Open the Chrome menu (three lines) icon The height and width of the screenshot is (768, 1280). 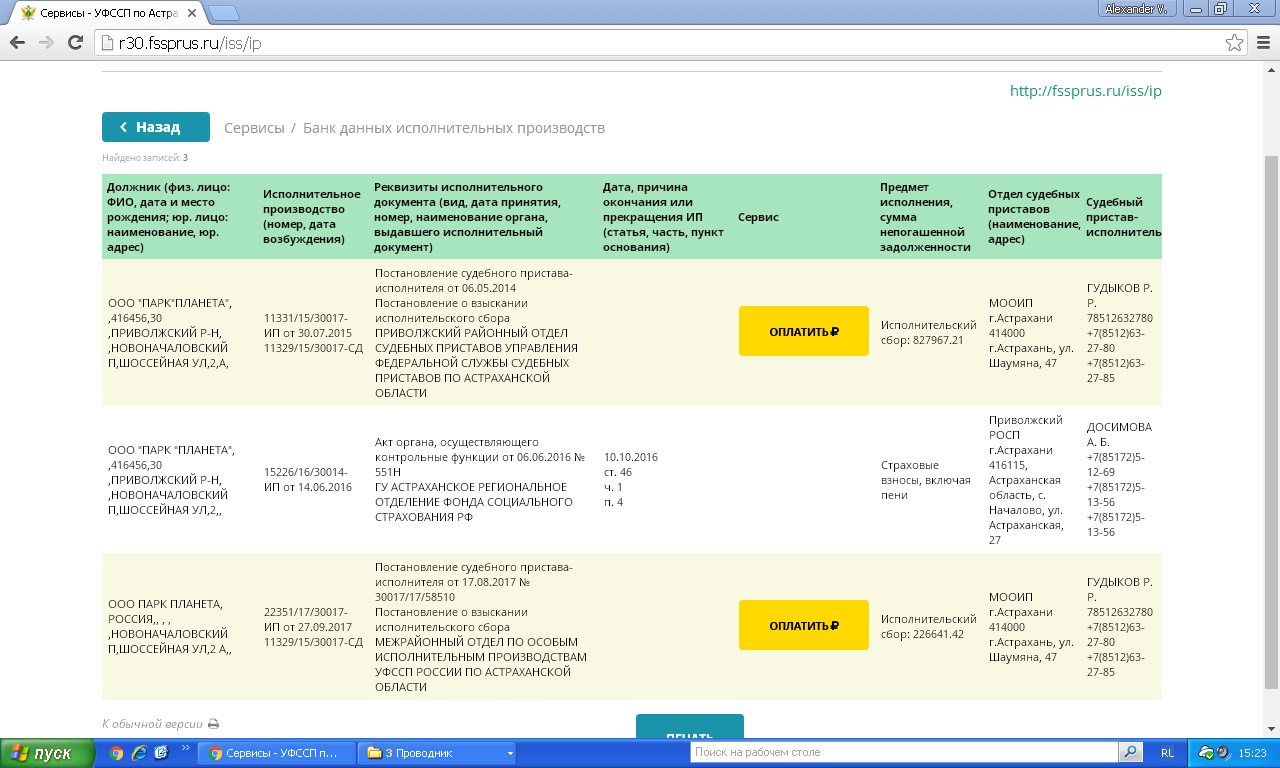[x=1262, y=43]
